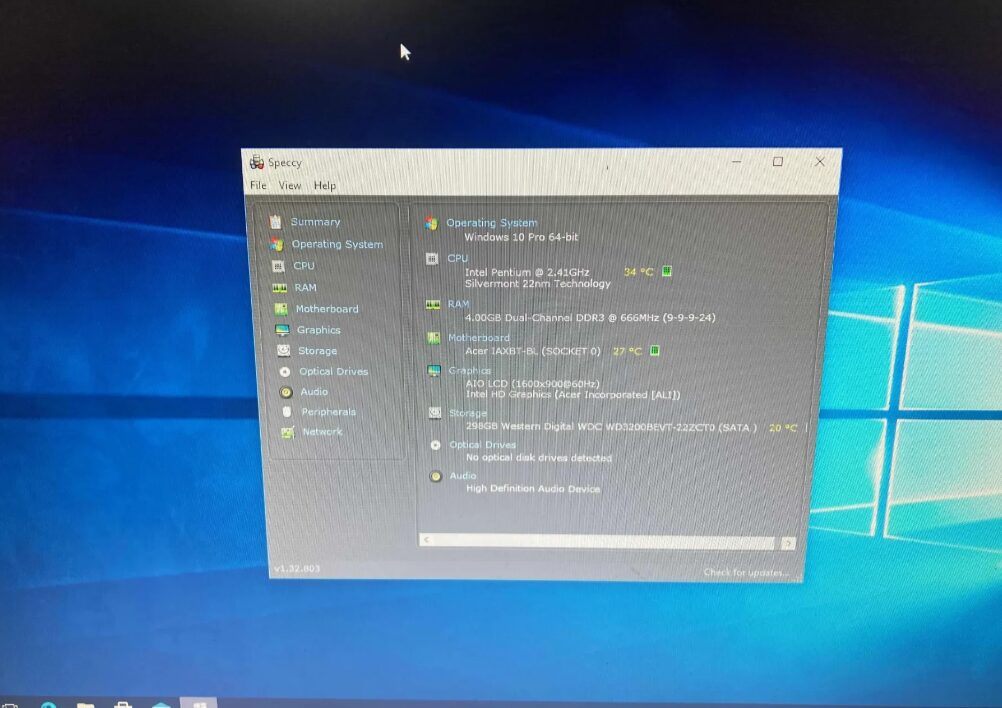Click the board icon beside the Motherboard heading

434,338
